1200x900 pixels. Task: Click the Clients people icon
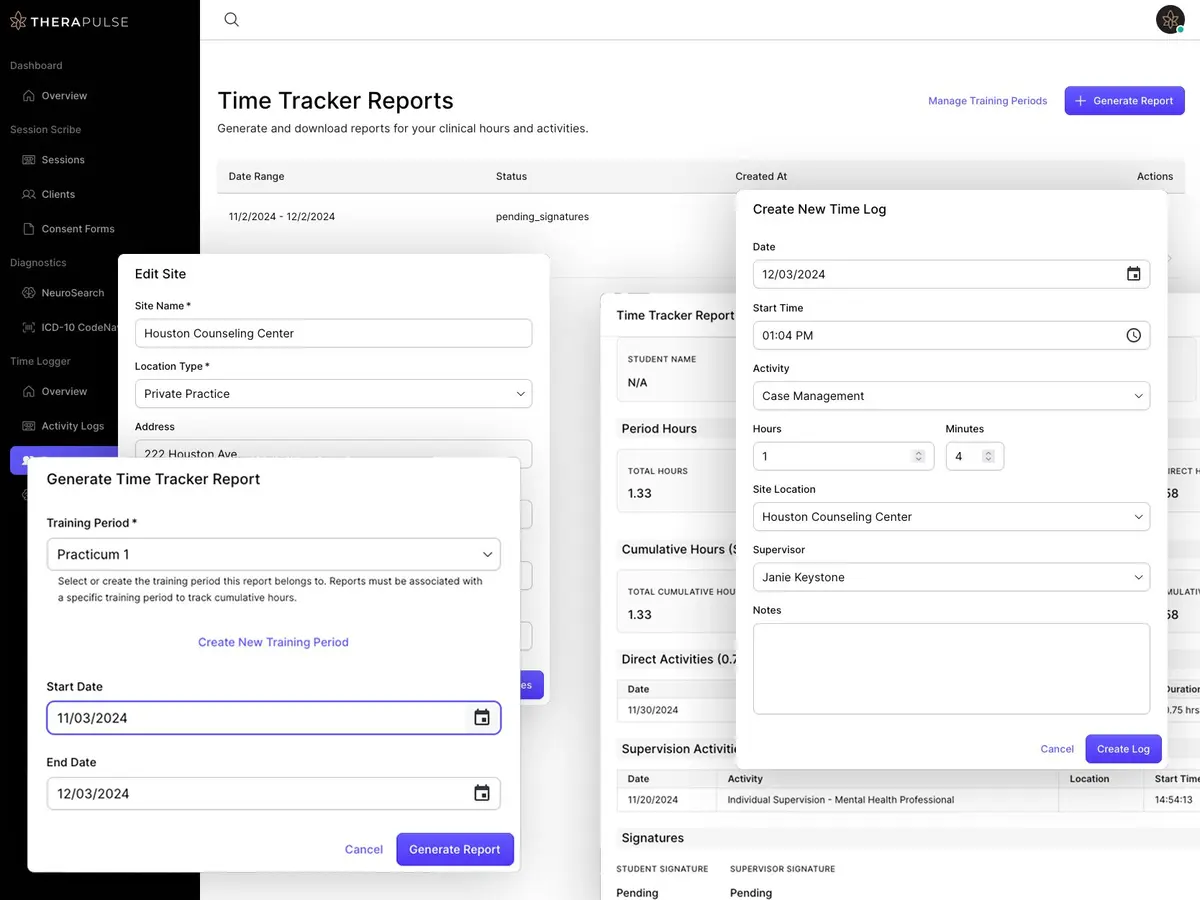pos(29,194)
